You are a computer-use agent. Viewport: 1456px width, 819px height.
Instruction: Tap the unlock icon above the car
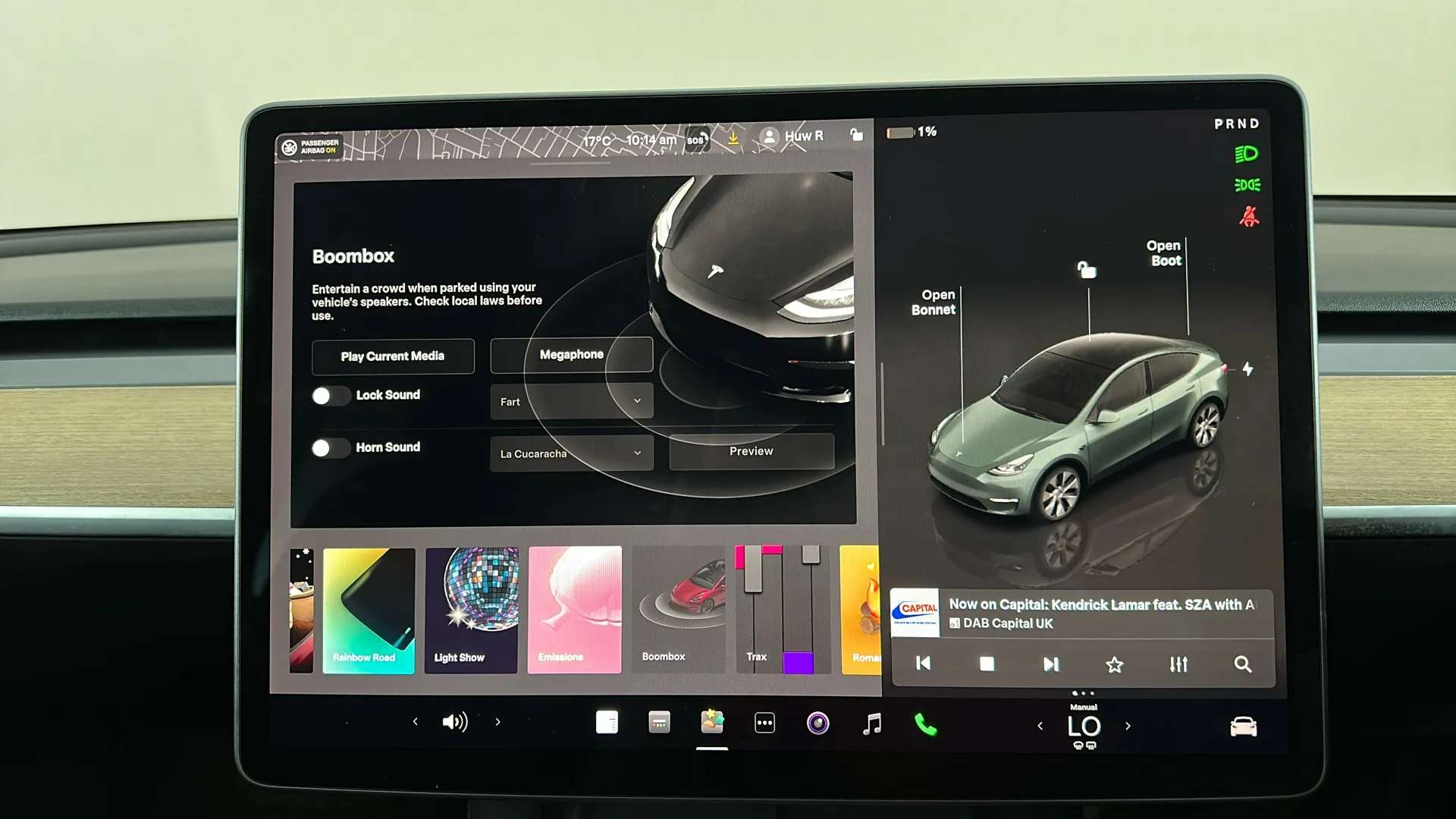point(1087,269)
